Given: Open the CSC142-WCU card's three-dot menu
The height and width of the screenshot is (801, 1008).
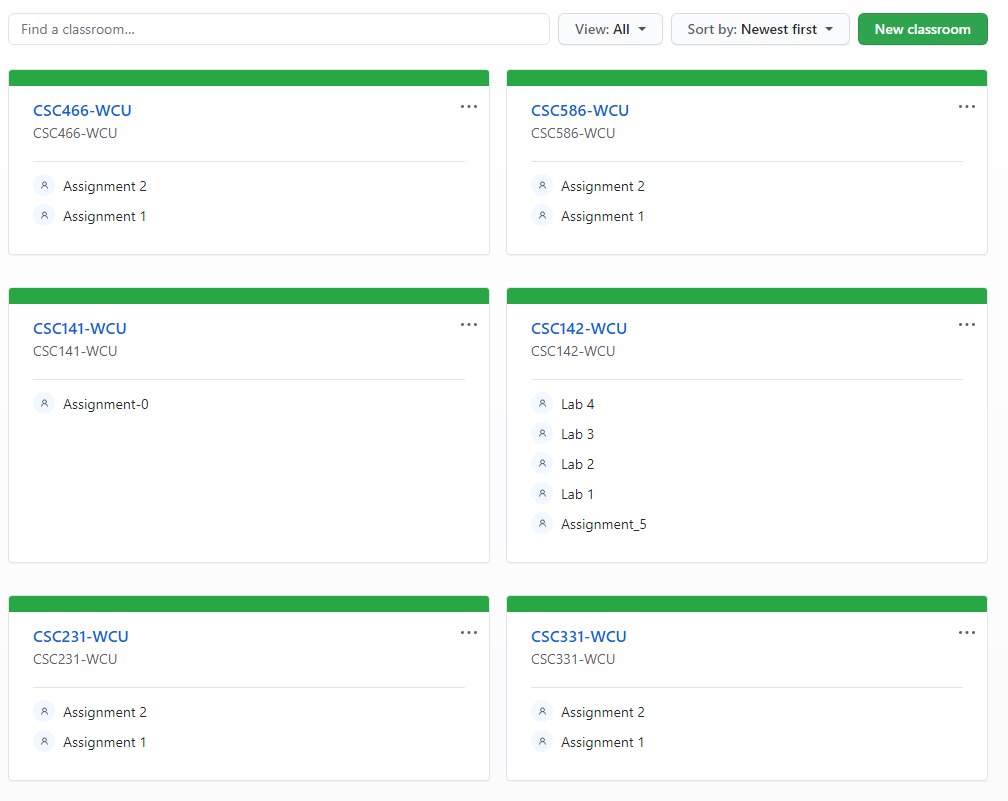Looking at the screenshot, I should pyautogui.click(x=967, y=325).
